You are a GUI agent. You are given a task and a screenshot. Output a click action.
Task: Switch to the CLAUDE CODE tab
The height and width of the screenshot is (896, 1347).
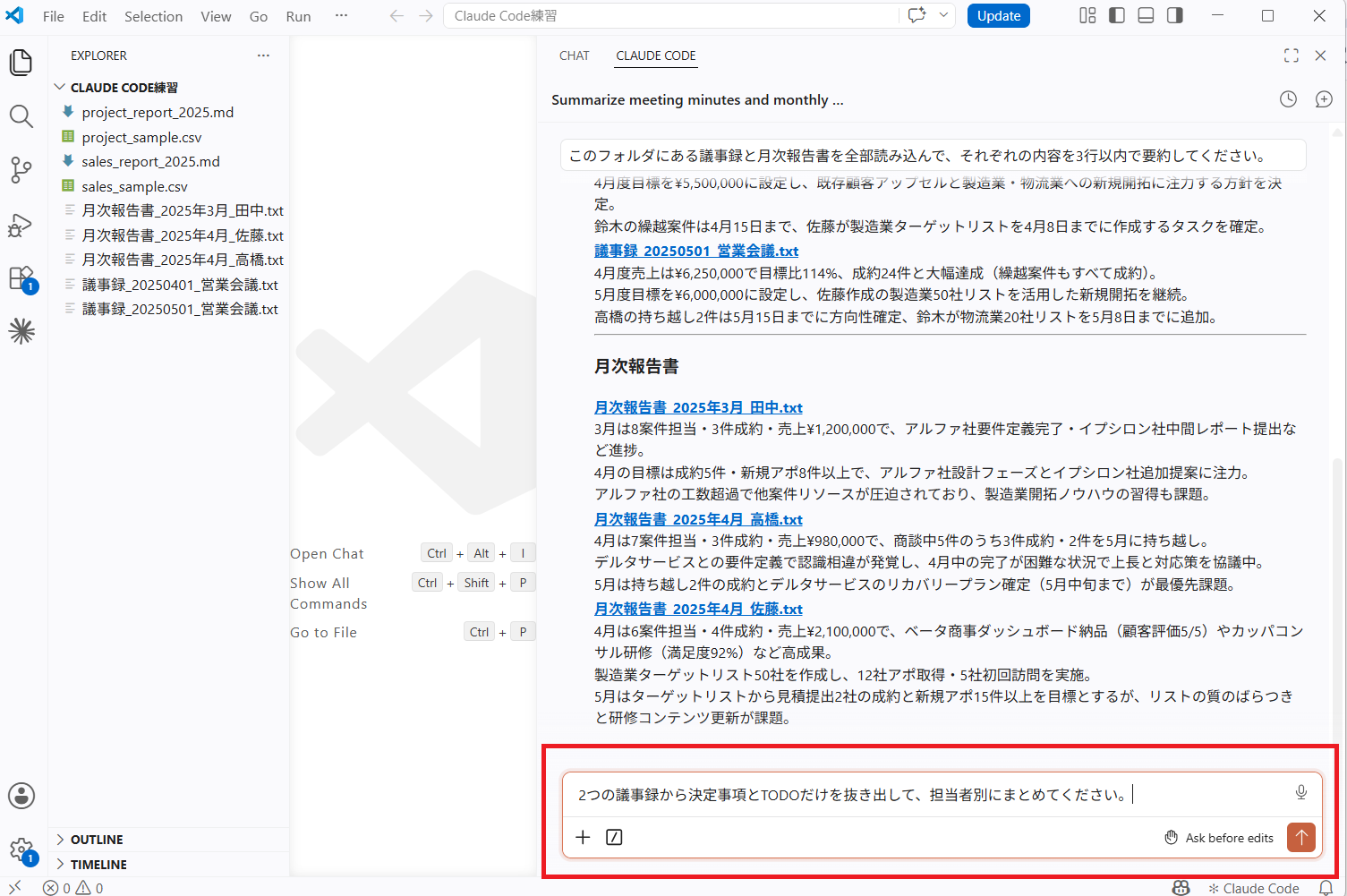pos(656,55)
